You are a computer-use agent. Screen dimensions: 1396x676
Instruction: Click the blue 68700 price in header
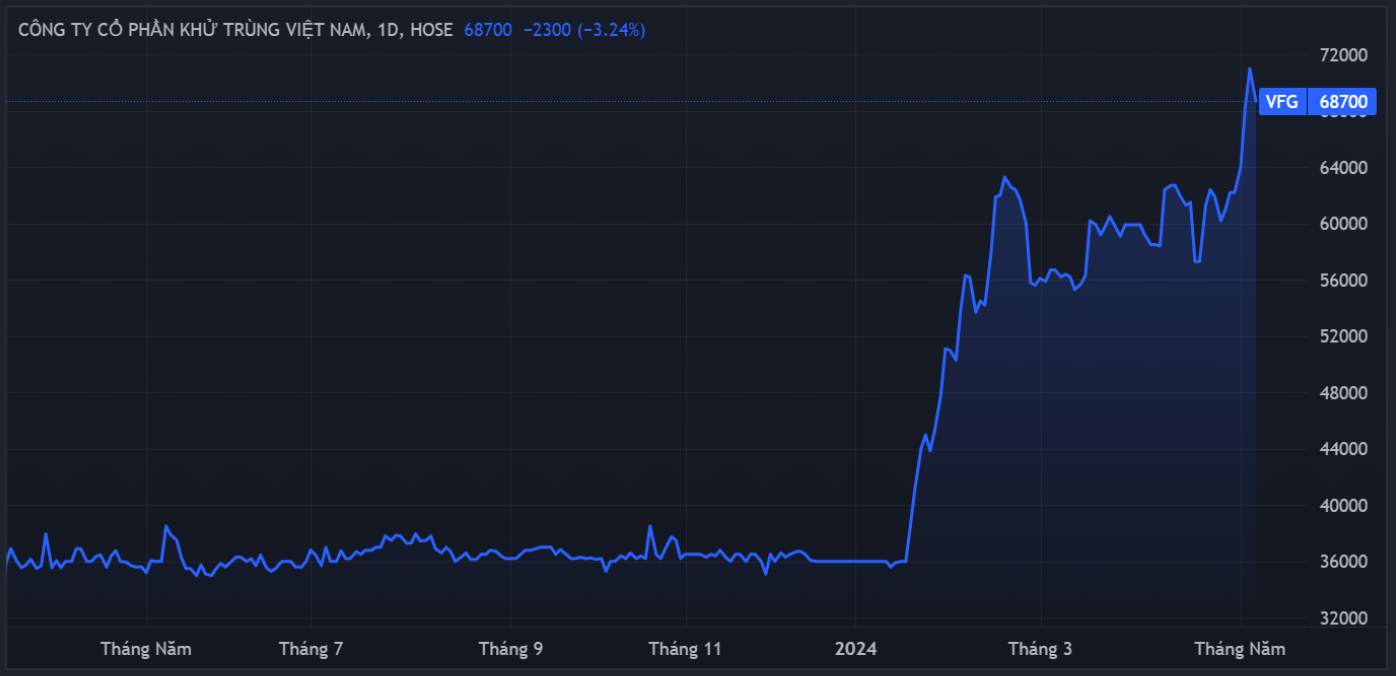pyautogui.click(x=488, y=30)
